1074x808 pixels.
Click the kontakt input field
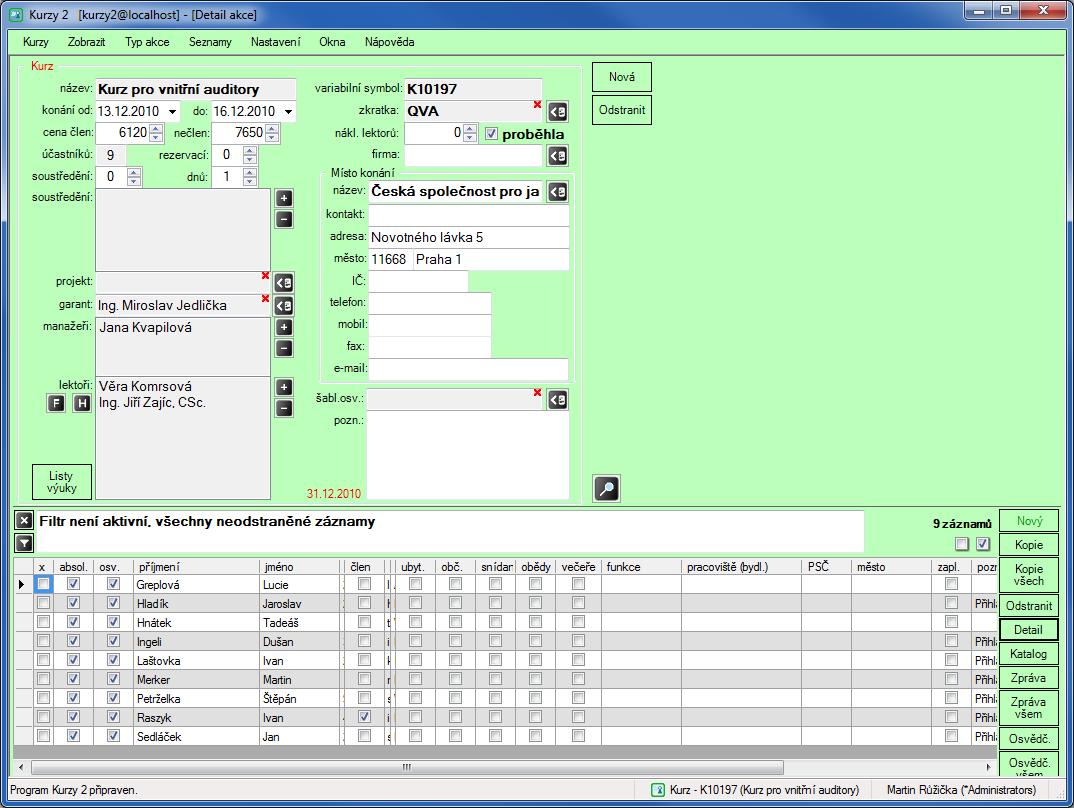click(469, 215)
